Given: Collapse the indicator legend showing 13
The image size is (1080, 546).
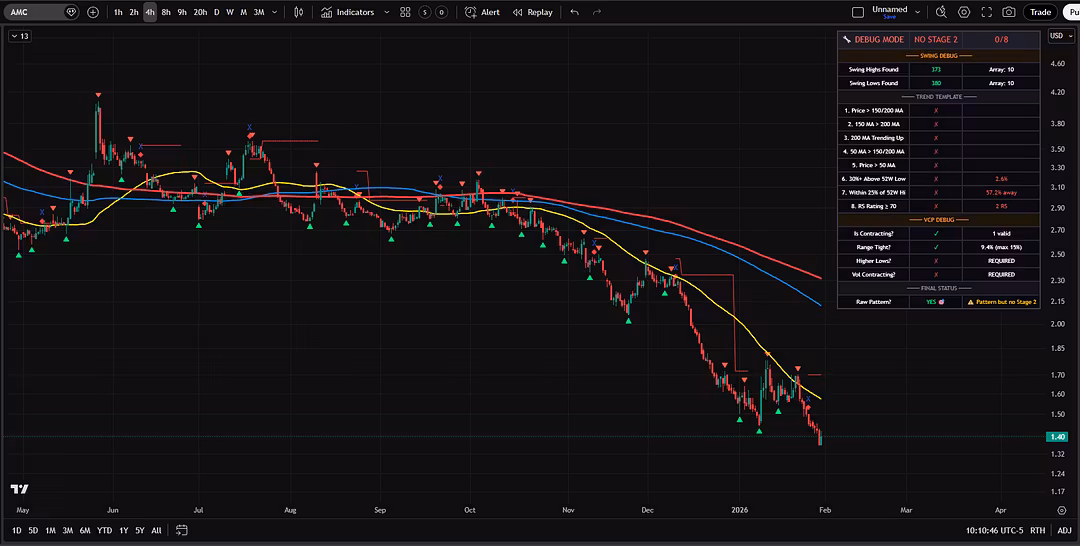Looking at the screenshot, I should pyautogui.click(x=19, y=36).
